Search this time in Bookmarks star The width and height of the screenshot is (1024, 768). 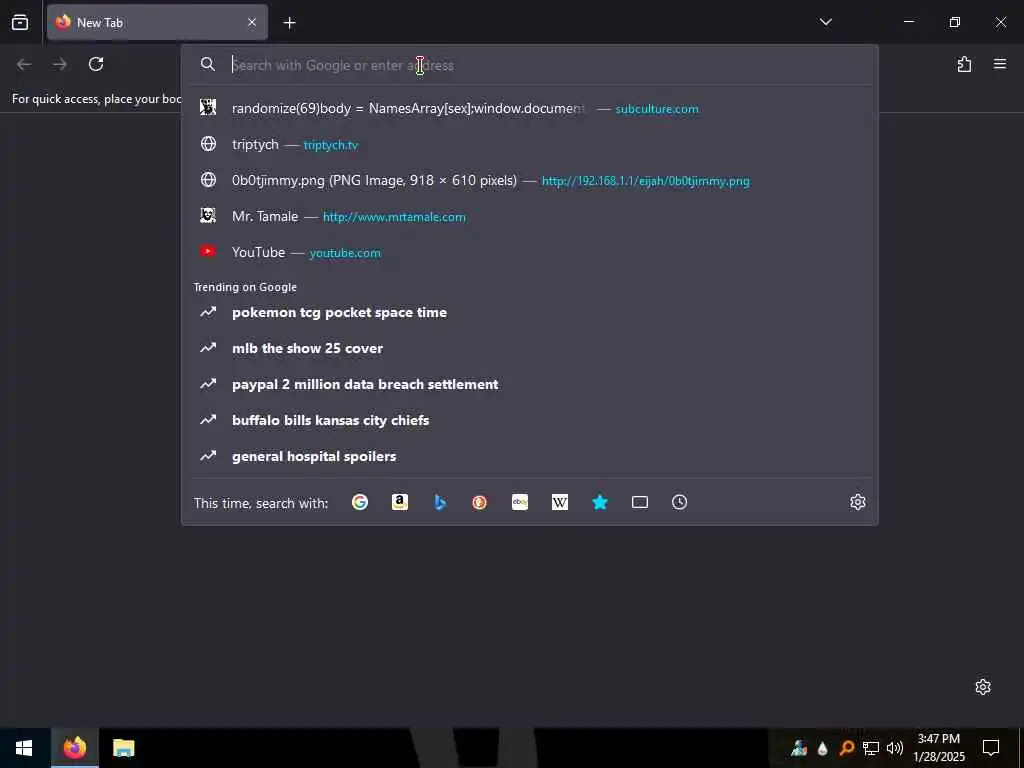[600, 502]
